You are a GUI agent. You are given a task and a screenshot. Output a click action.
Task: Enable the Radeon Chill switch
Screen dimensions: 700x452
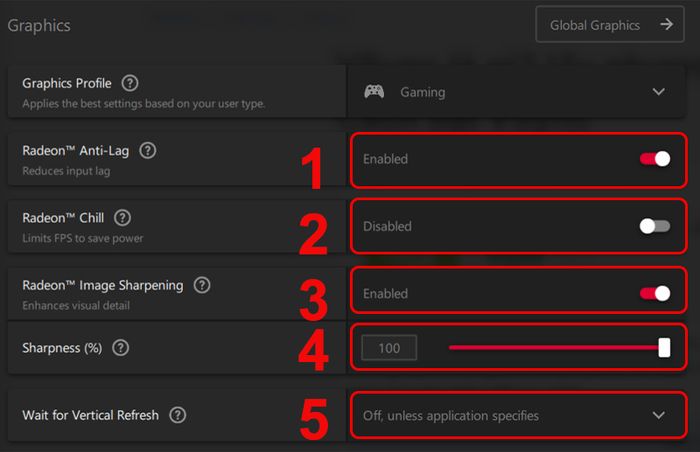655,226
